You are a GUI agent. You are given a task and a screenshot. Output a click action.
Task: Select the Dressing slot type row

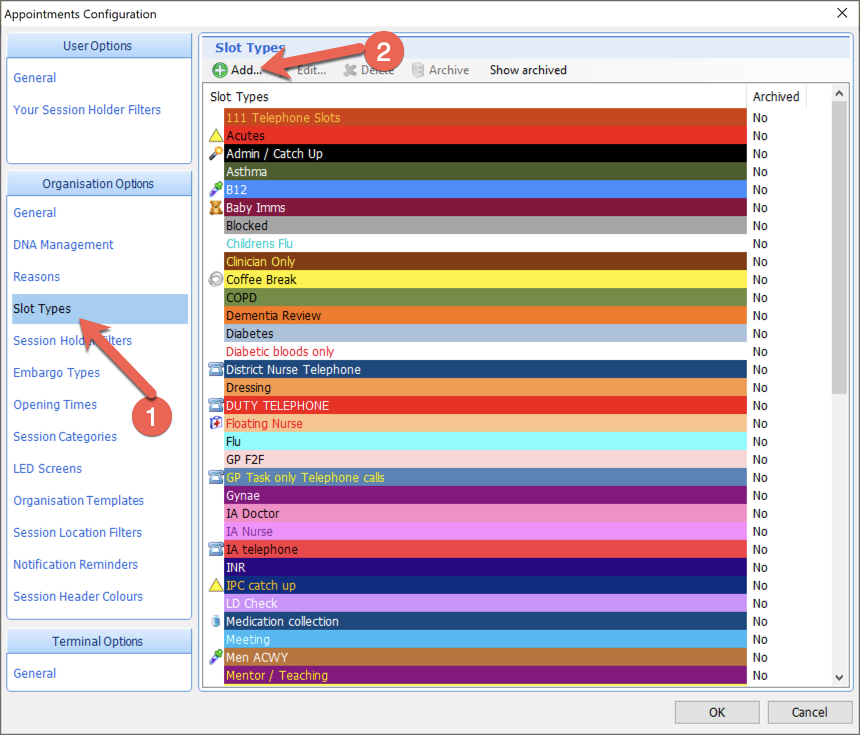pyautogui.click(x=485, y=387)
